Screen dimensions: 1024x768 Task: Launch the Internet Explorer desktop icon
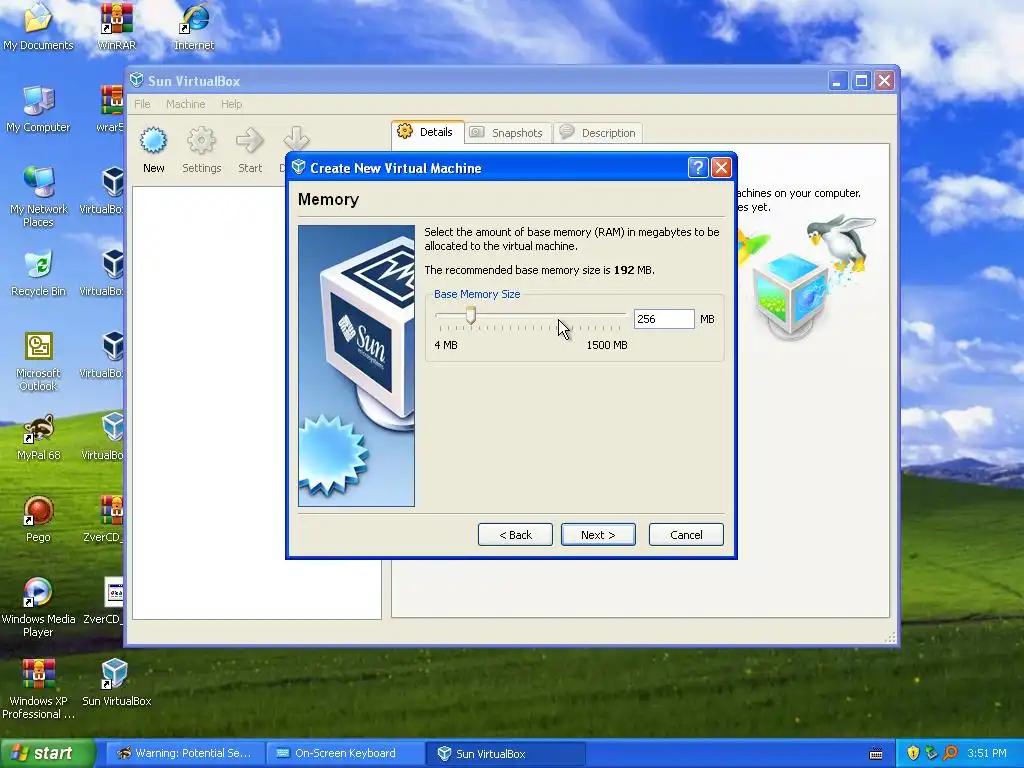(194, 26)
